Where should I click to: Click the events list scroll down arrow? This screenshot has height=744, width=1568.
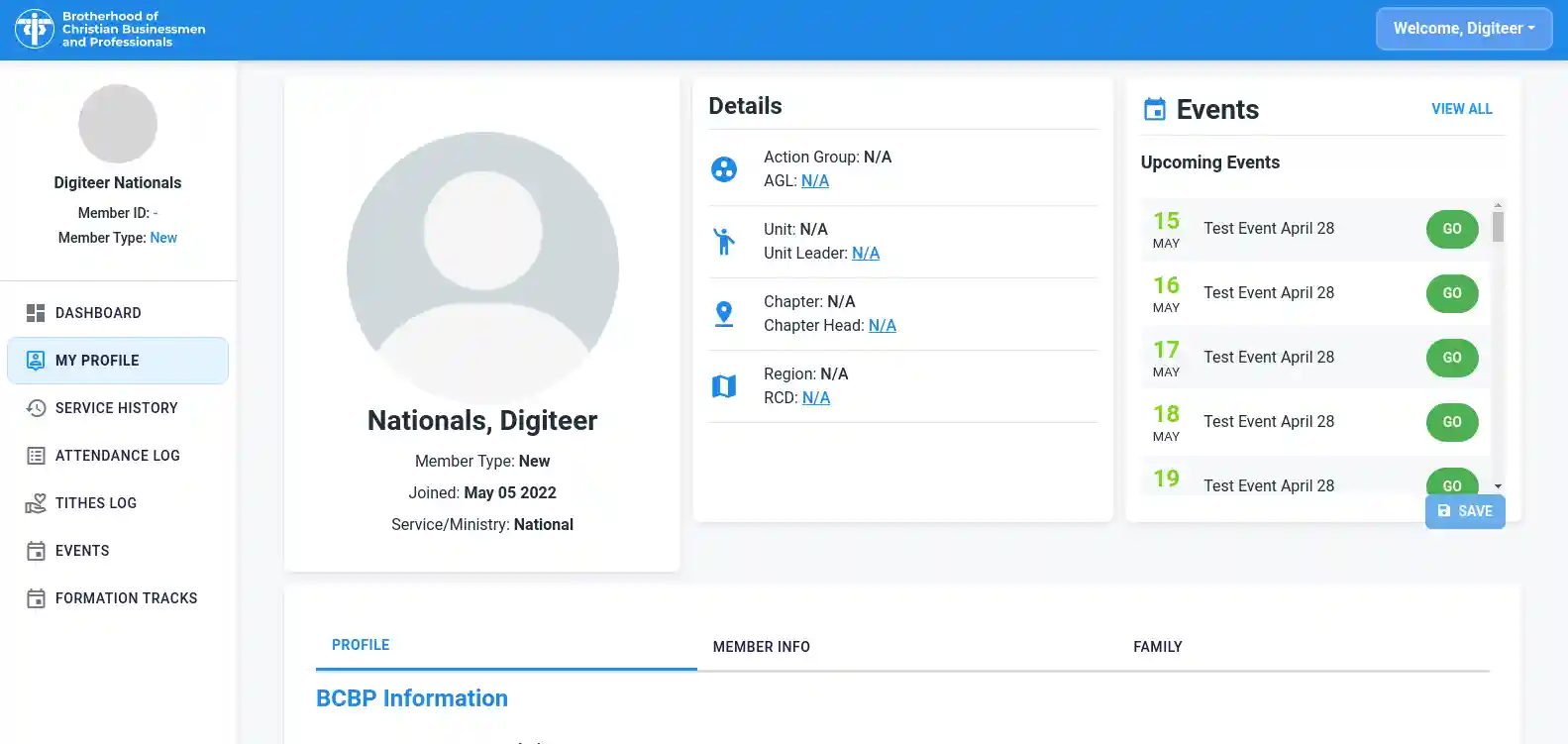(1498, 486)
